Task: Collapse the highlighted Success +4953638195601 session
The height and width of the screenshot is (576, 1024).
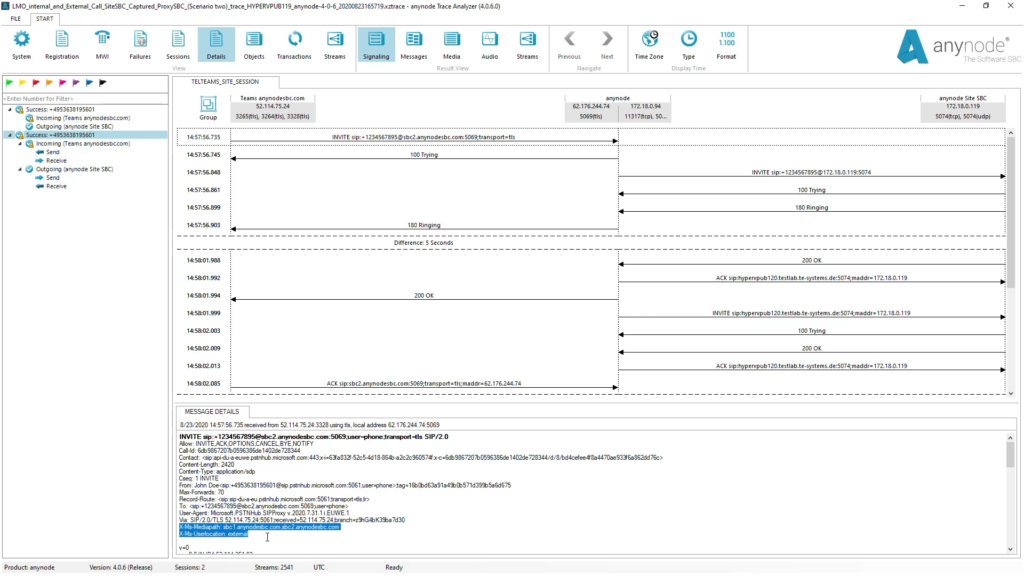Action: (x=10, y=135)
